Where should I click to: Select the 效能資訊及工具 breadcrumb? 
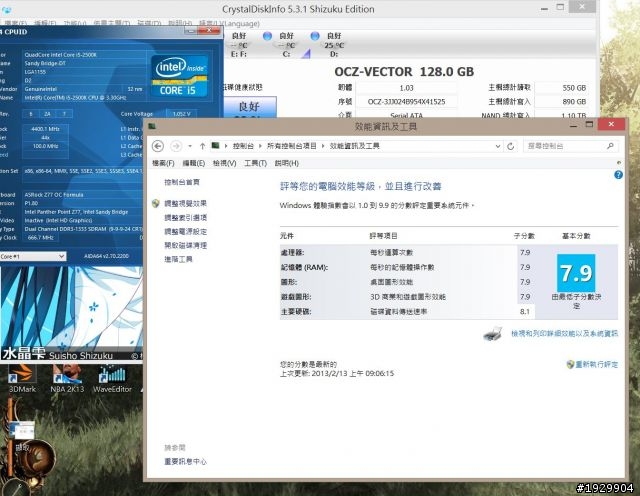click(x=354, y=146)
